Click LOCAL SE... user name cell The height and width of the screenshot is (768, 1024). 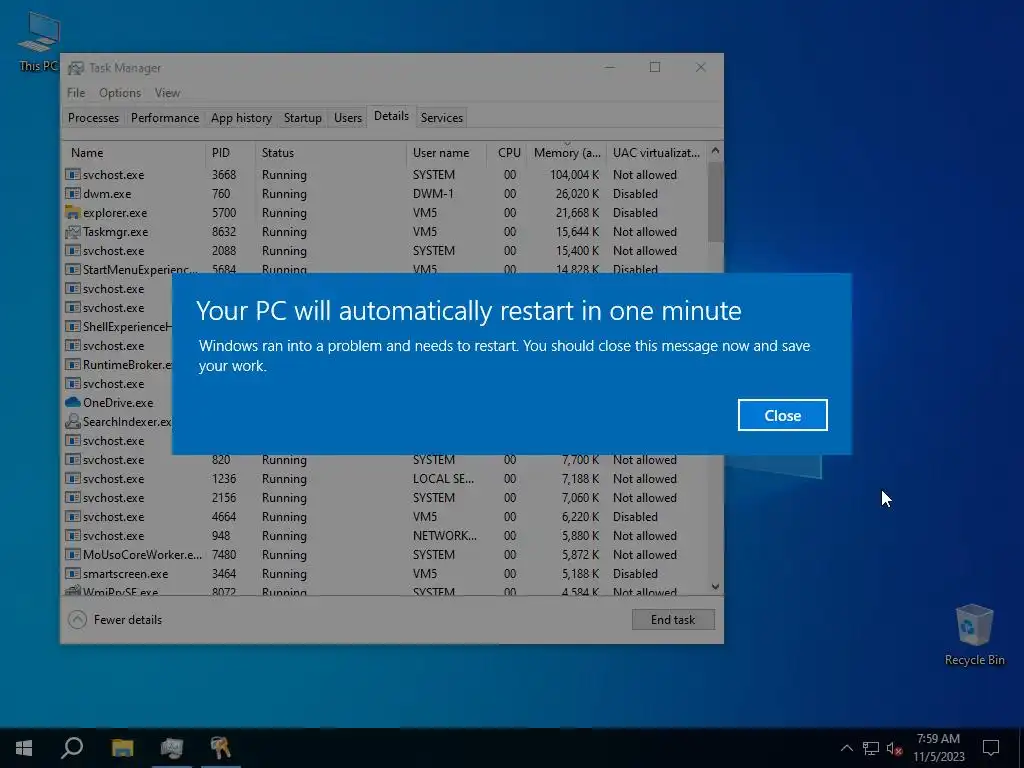click(443, 479)
